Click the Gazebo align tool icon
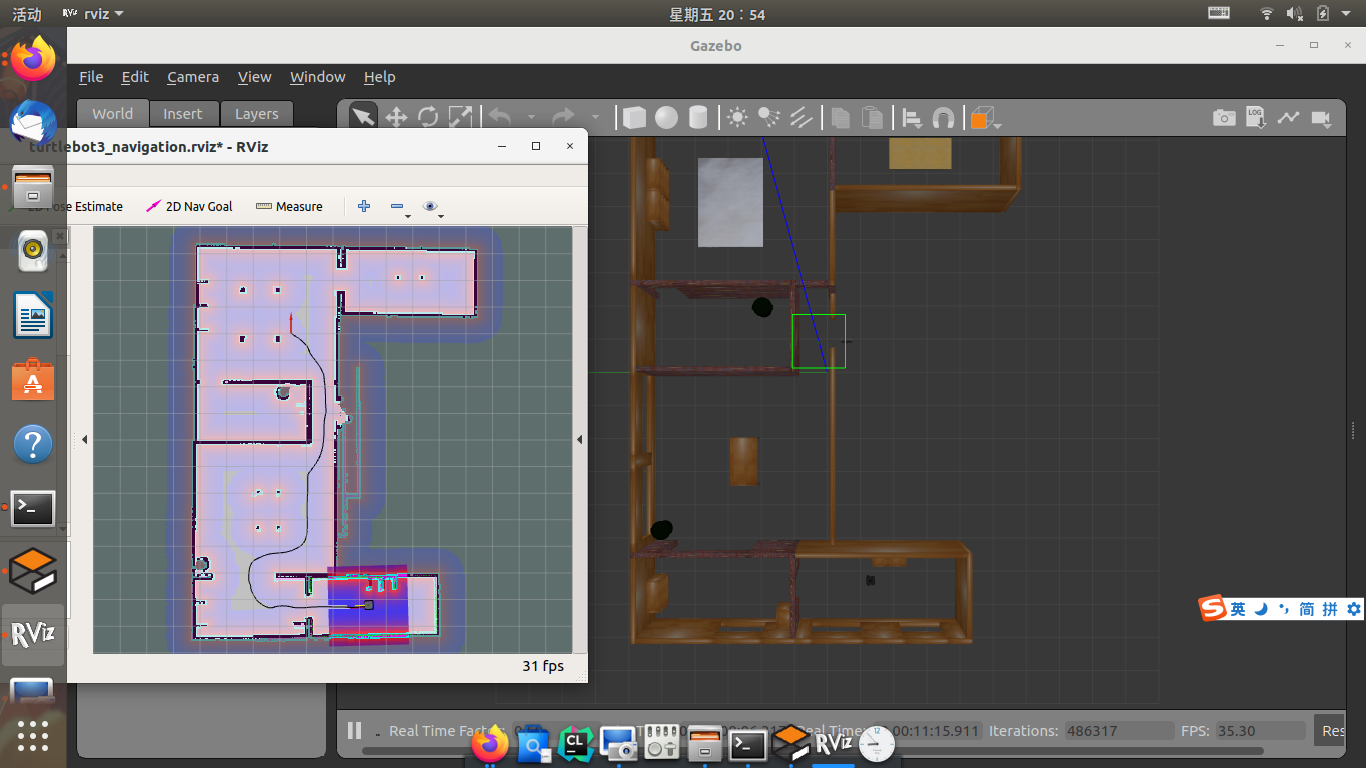 coord(912,118)
